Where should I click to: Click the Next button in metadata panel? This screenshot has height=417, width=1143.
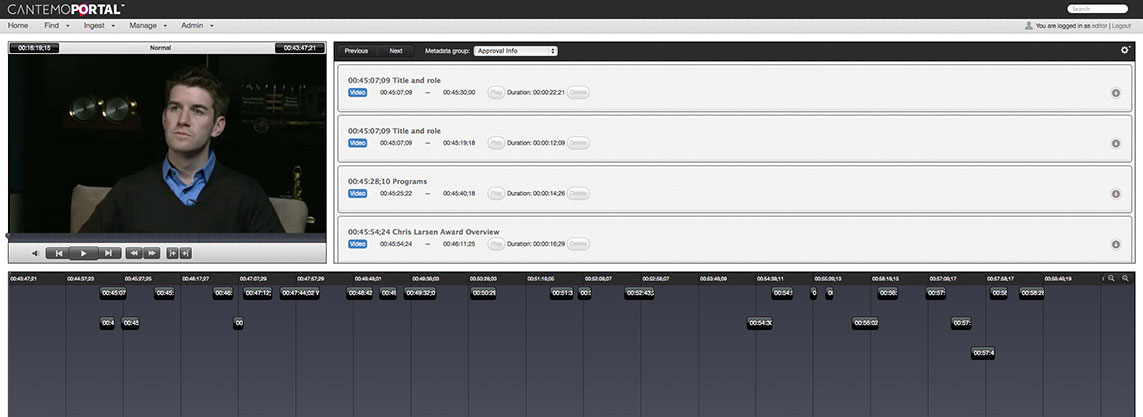coord(396,51)
